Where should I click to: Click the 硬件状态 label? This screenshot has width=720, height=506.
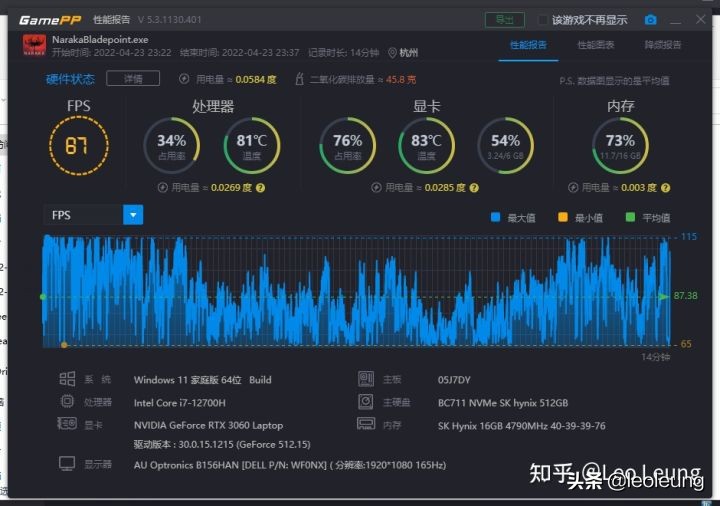[x=70, y=79]
